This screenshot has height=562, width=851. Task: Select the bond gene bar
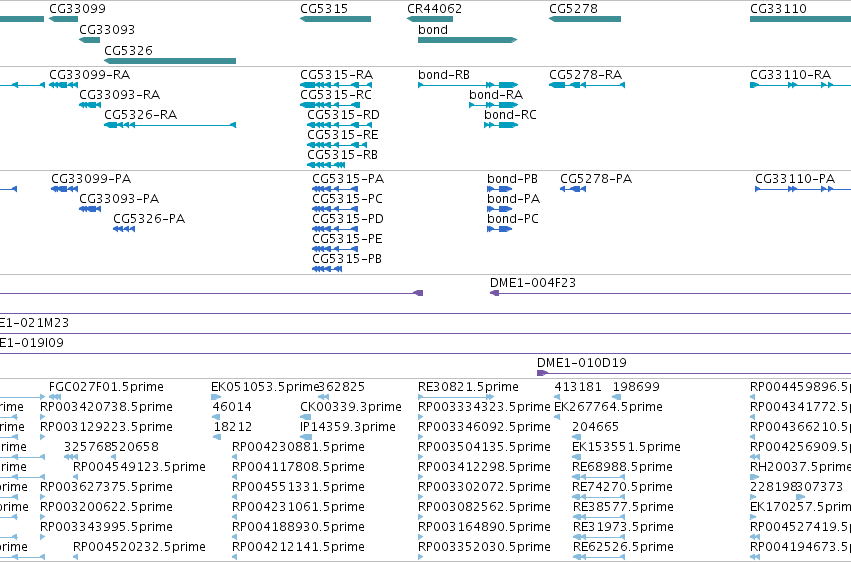pos(467,40)
